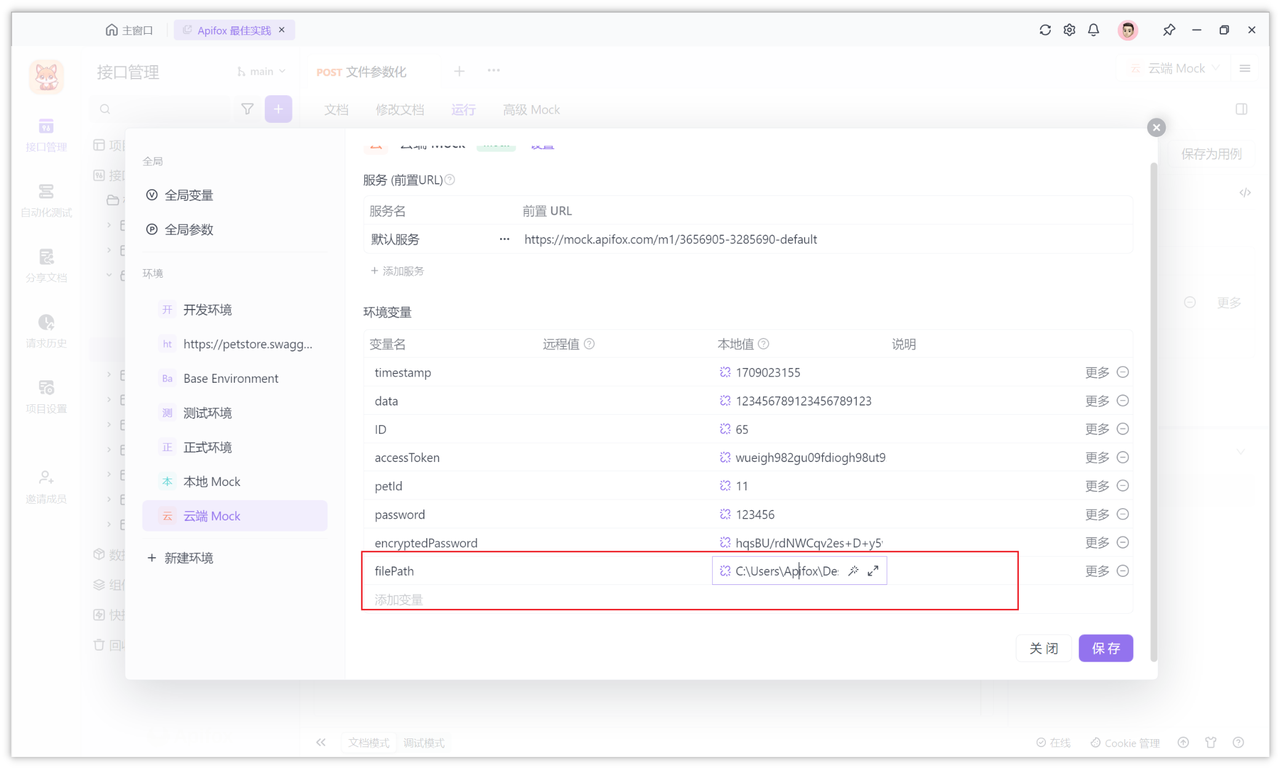Click the dynamic value icon for timestamp
The height and width of the screenshot is (768, 1280).
click(x=725, y=372)
